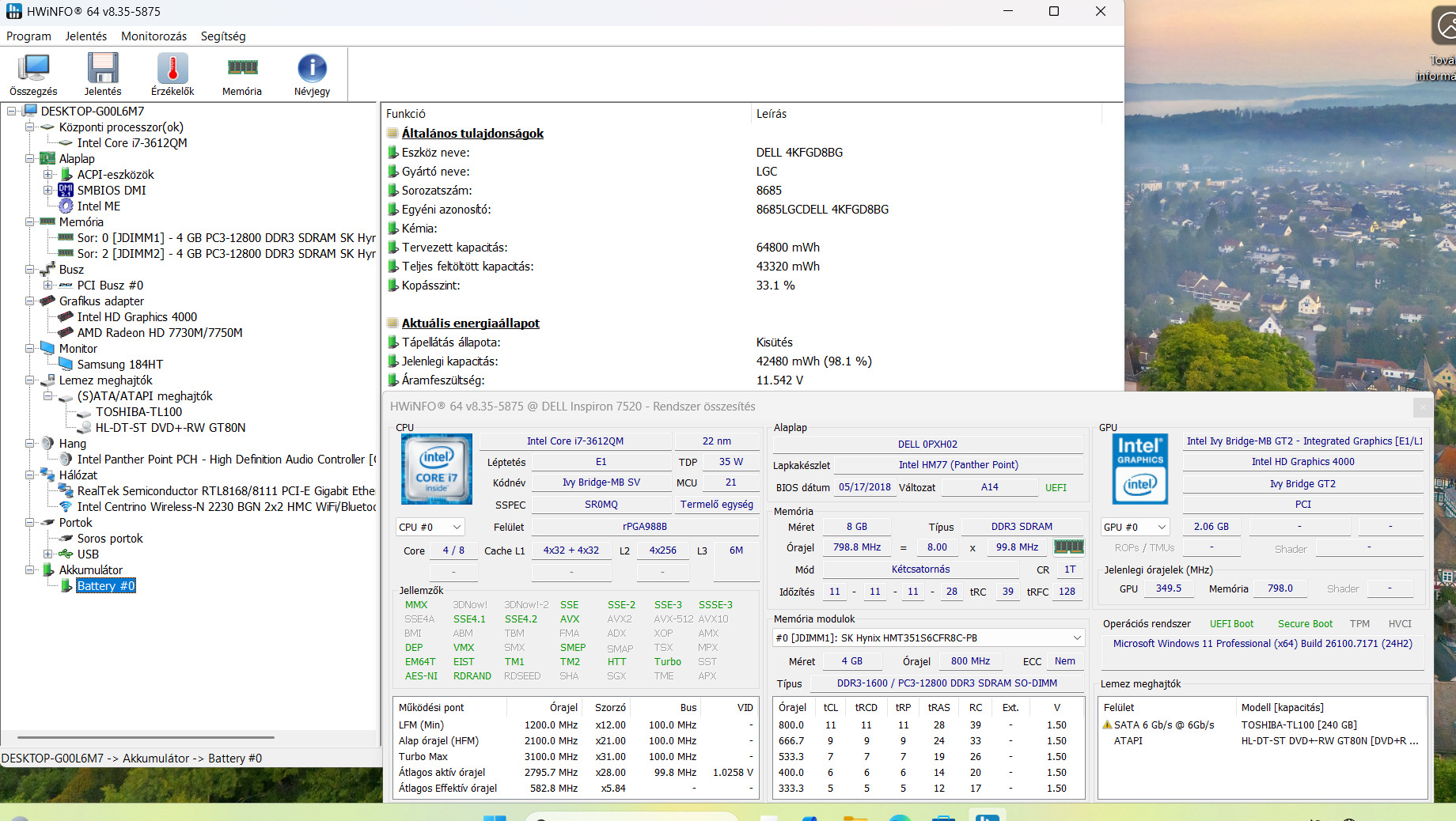
Task: Click the Intel HD Graphics 4000 card icon
Action: tap(66, 316)
